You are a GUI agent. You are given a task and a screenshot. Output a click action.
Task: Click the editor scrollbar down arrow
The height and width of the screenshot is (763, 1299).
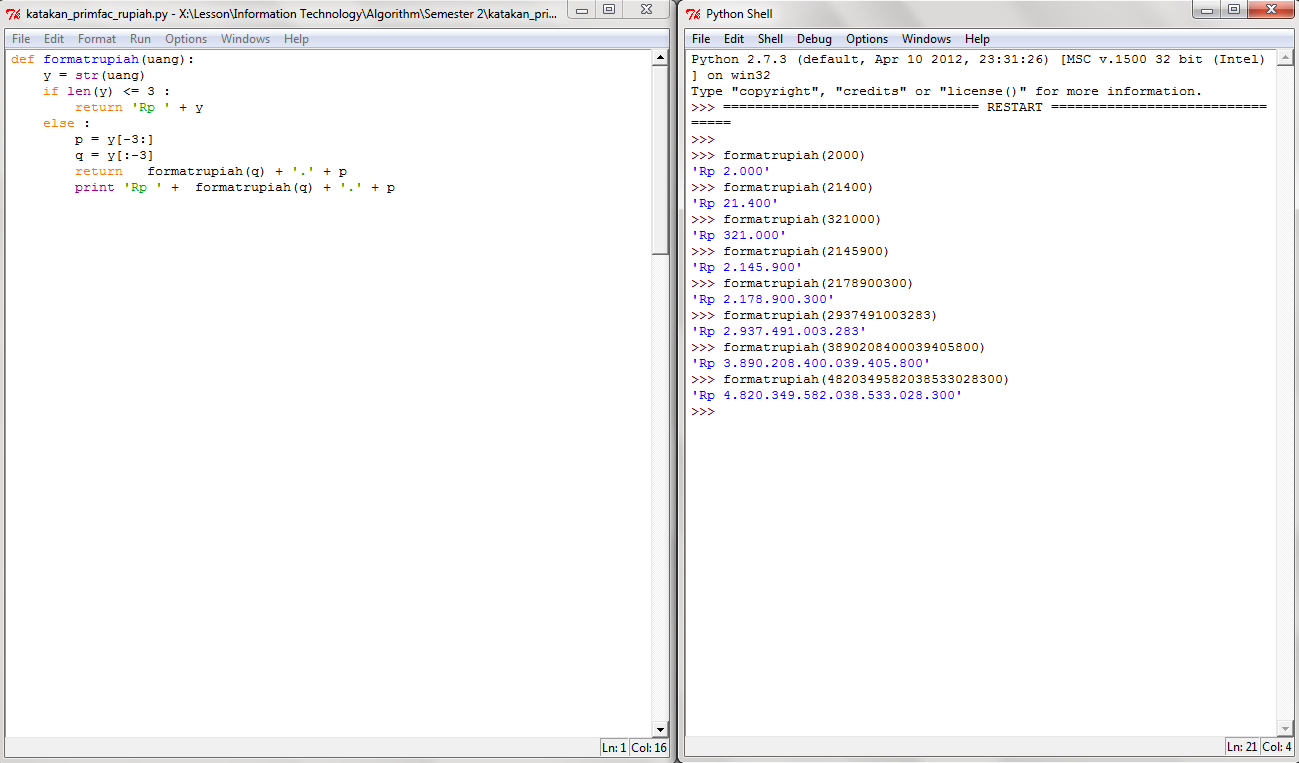pyautogui.click(x=660, y=730)
